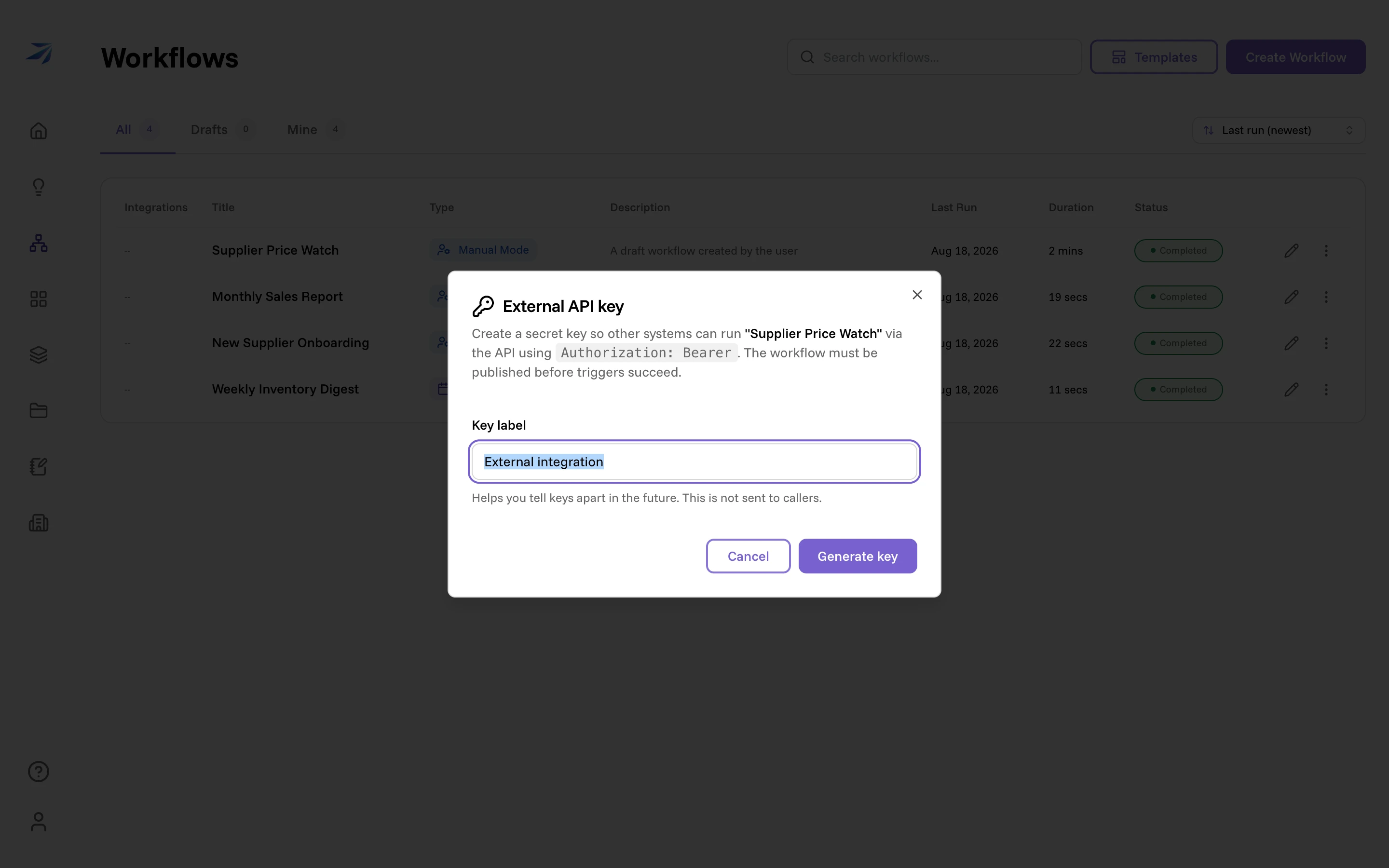The width and height of the screenshot is (1389, 868).
Task: Click the Authorization: Bearer code snippet
Action: 646,353
